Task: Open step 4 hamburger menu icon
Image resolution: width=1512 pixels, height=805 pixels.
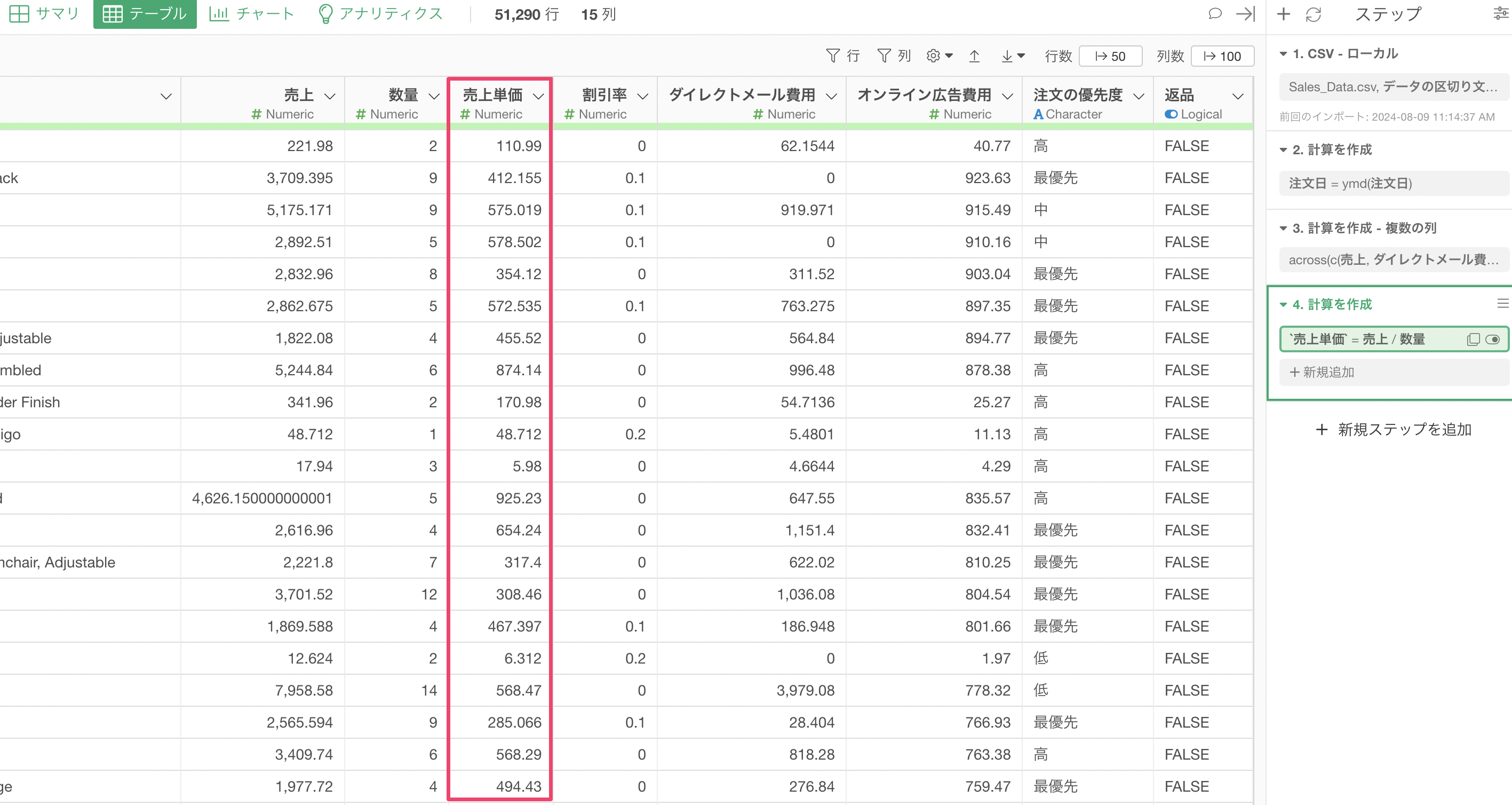Action: click(1502, 304)
